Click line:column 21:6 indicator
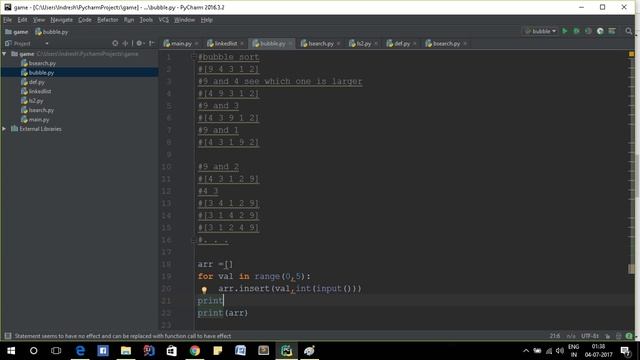This screenshot has height=360, width=640. click(555, 336)
